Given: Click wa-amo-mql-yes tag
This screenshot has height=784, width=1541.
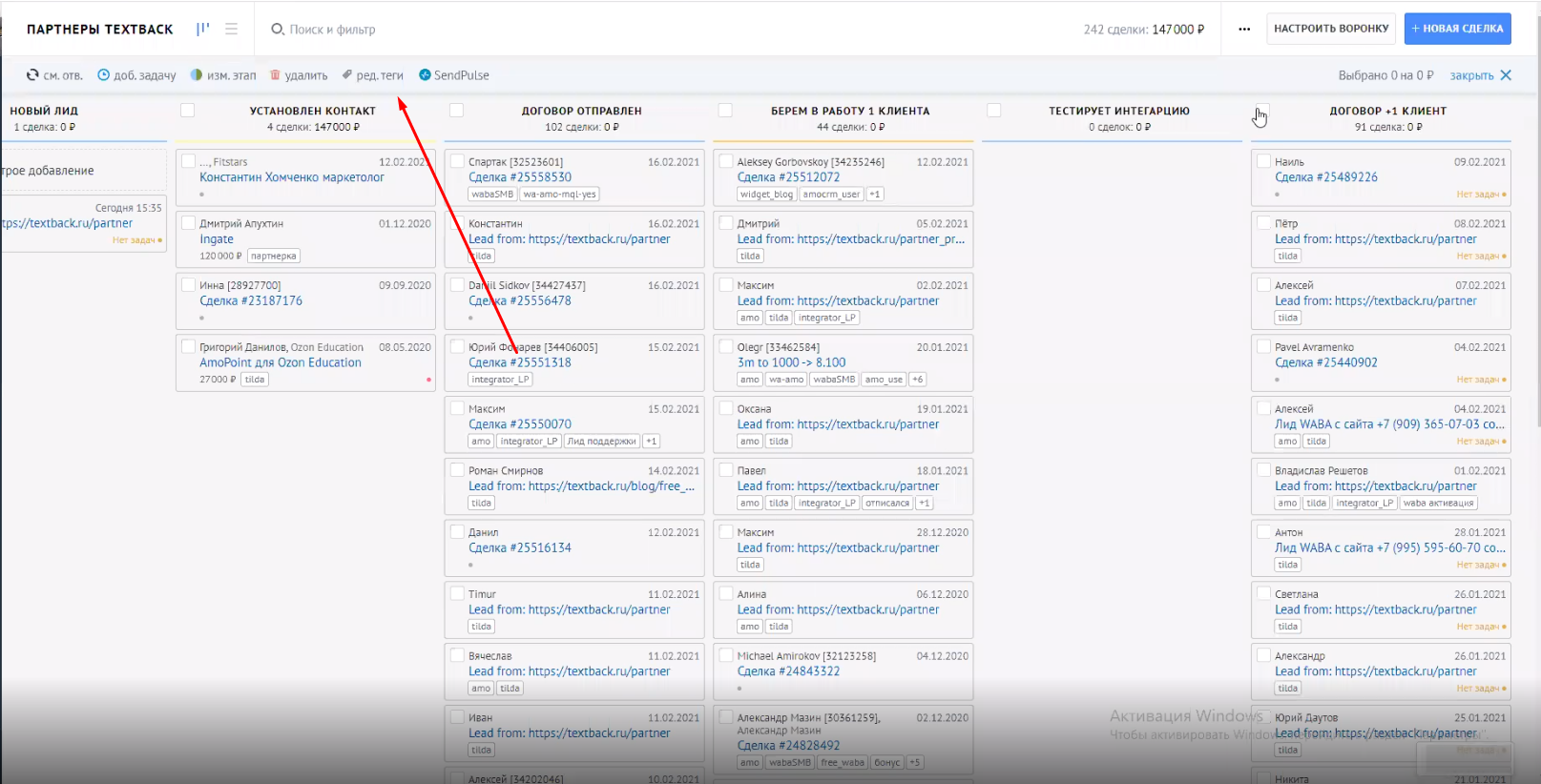Looking at the screenshot, I should (x=560, y=195).
